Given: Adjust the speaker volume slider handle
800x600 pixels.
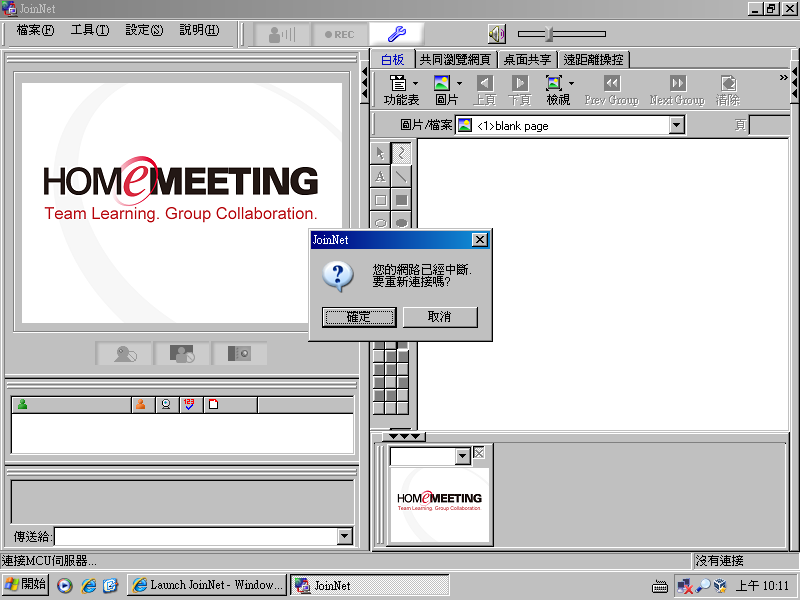Looking at the screenshot, I should (549, 34).
